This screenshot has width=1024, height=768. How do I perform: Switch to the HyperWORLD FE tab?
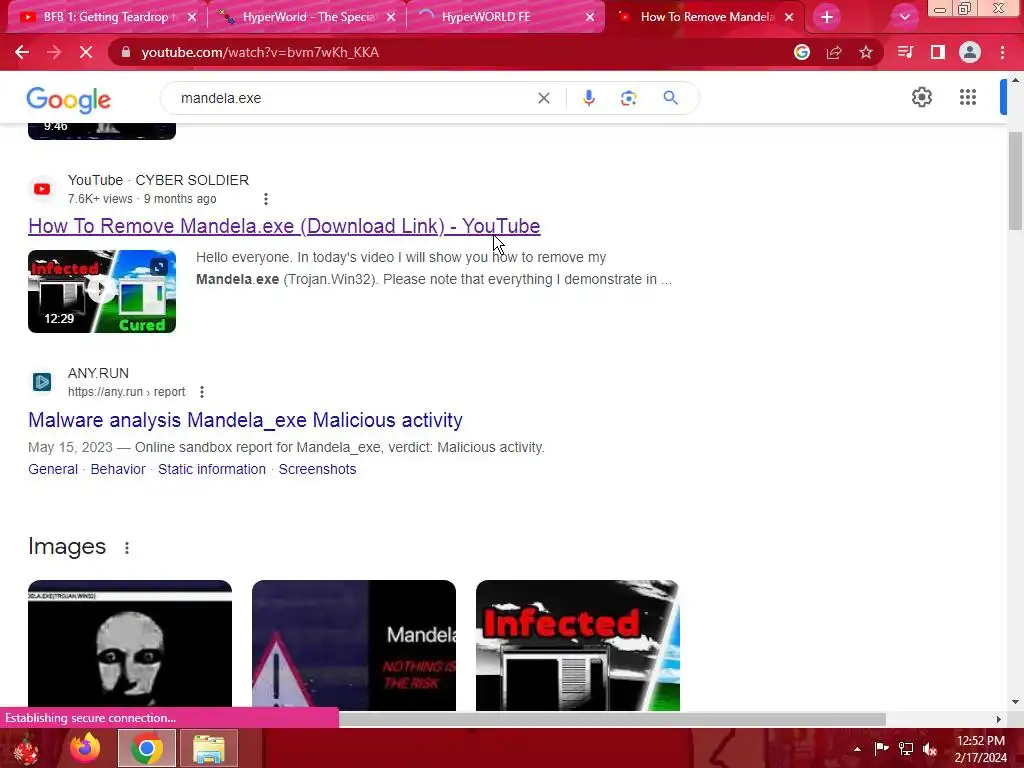coord(506,17)
